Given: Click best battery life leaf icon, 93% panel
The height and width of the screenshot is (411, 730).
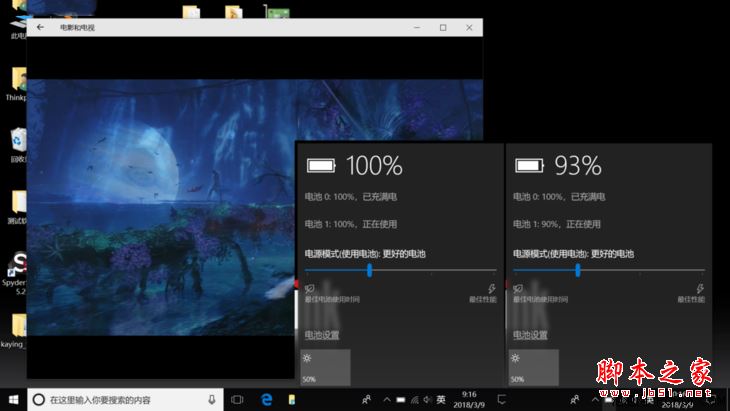Looking at the screenshot, I should click(518, 289).
